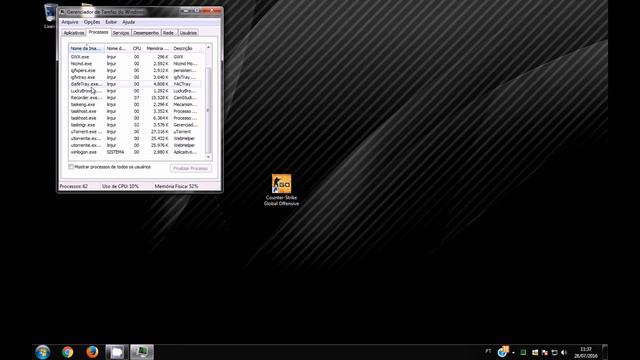Open the file explorer taskbar button
The width and height of the screenshot is (640, 360).
coord(117,352)
